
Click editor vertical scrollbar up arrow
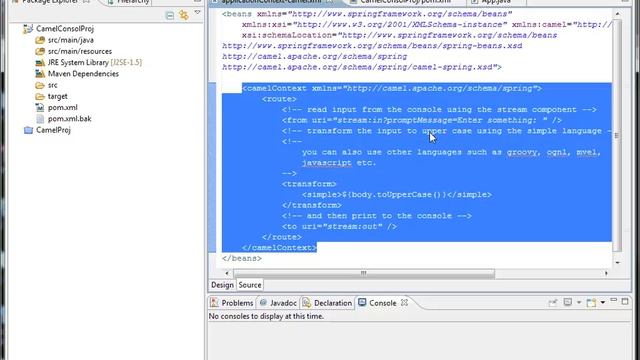pos(618,14)
